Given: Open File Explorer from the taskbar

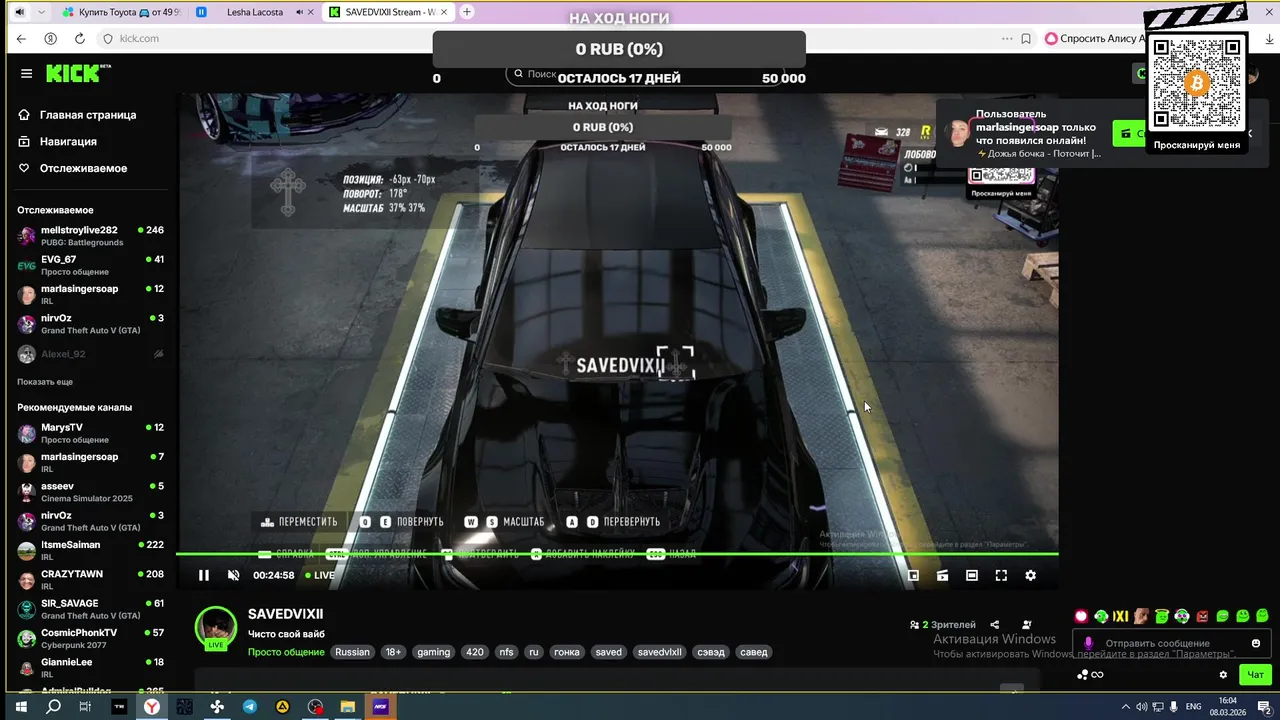Looking at the screenshot, I should 347,706.
